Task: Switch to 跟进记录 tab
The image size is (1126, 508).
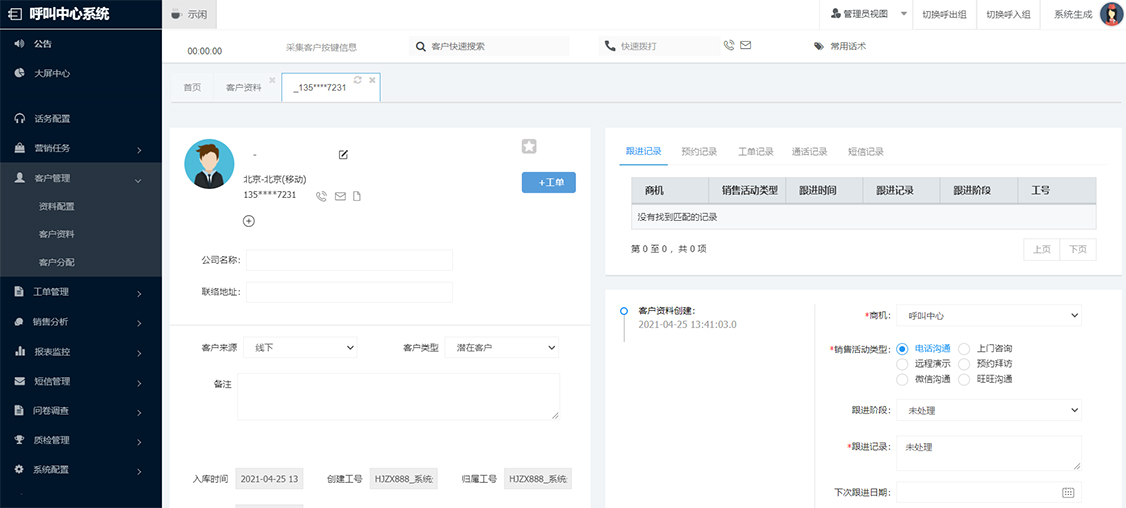Action: pyautogui.click(x=643, y=152)
